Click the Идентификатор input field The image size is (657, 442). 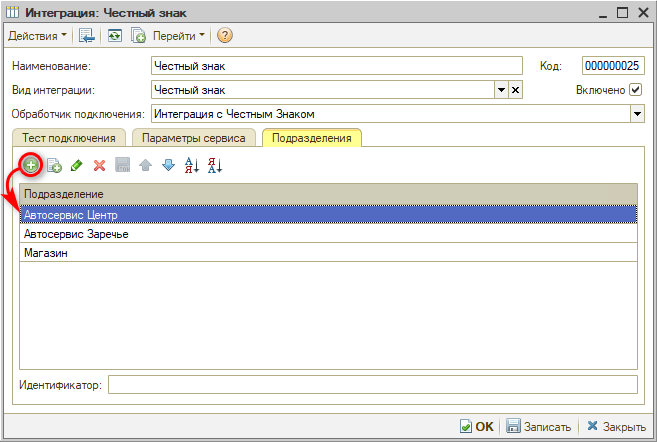pos(372,385)
